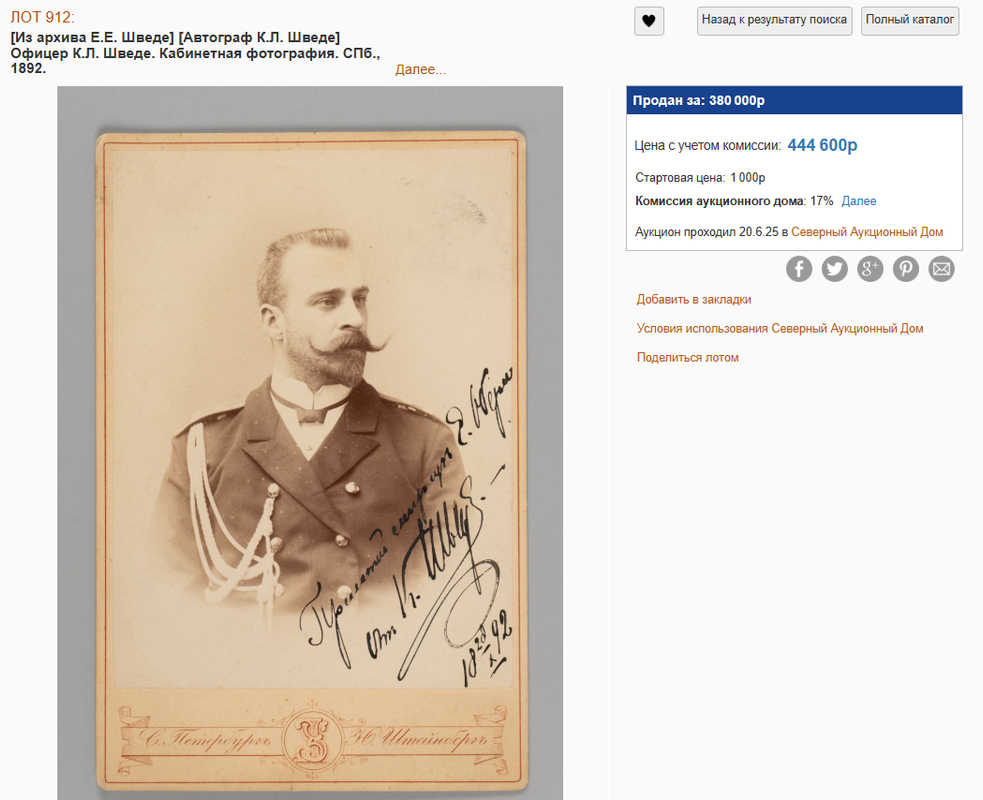The width and height of the screenshot is (983, 800).
Task: Open Условия использования Северный Аукционный Дом
Action: [x=780, y=328]
